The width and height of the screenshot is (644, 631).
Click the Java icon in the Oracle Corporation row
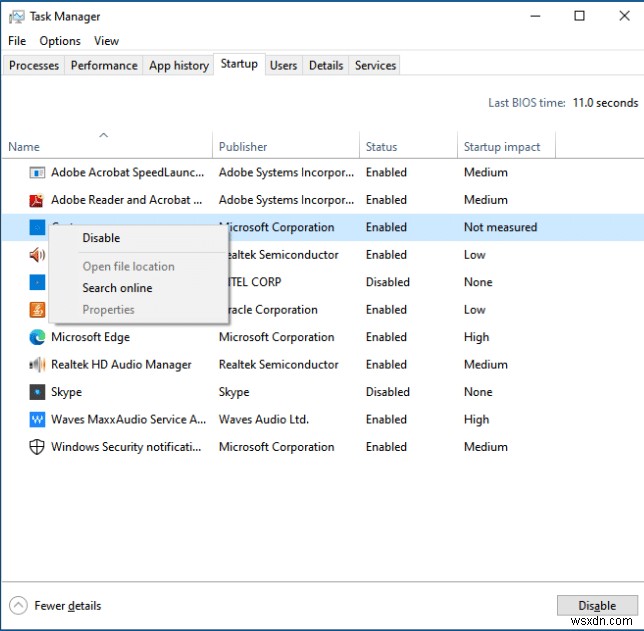point(37,310)
